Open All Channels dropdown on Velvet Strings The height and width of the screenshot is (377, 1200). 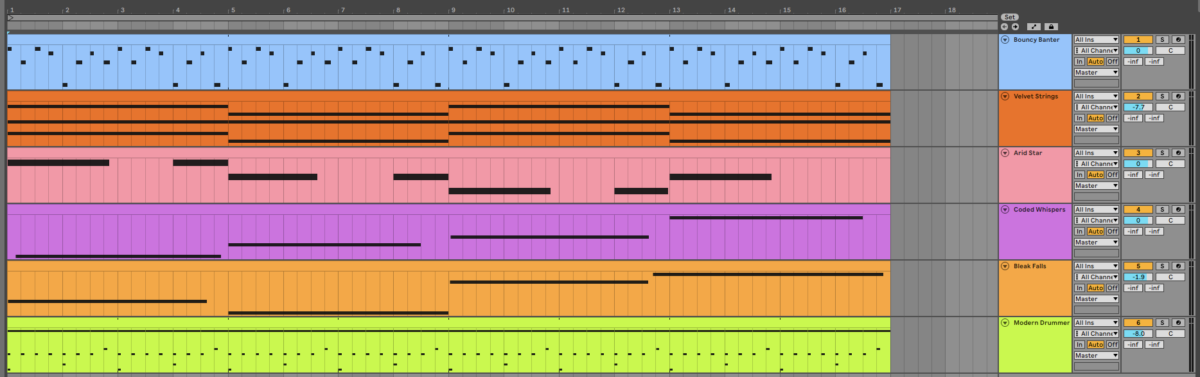[x=1096, y=107]
